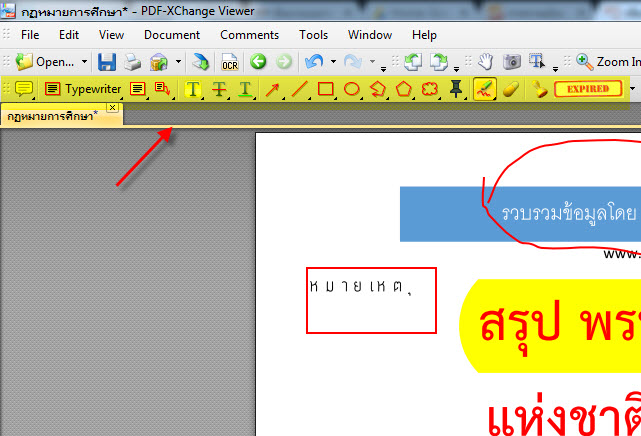Rotate the page counterclockwise

413,62
